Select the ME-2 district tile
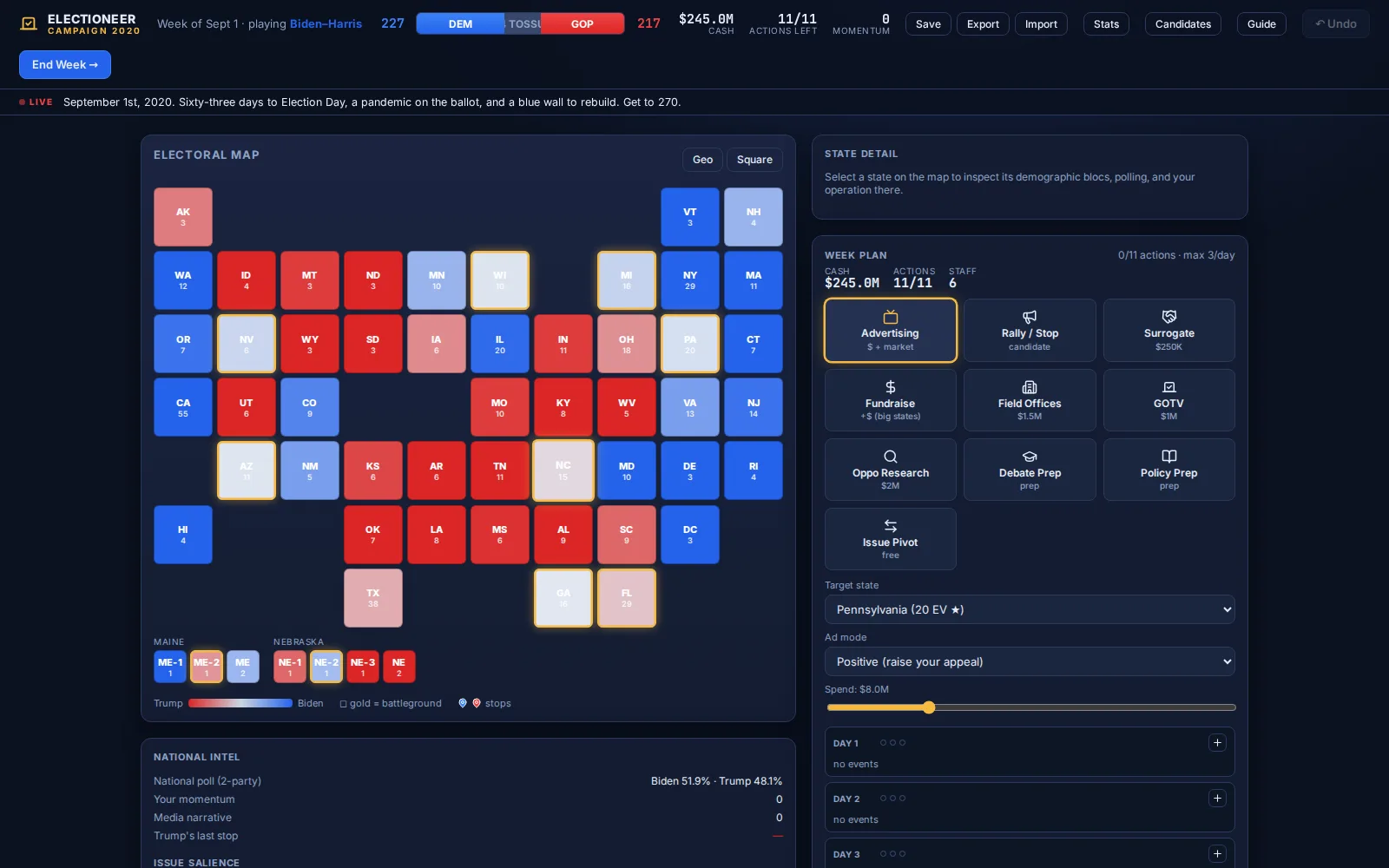1389x868 pixels. pos(207,667)
